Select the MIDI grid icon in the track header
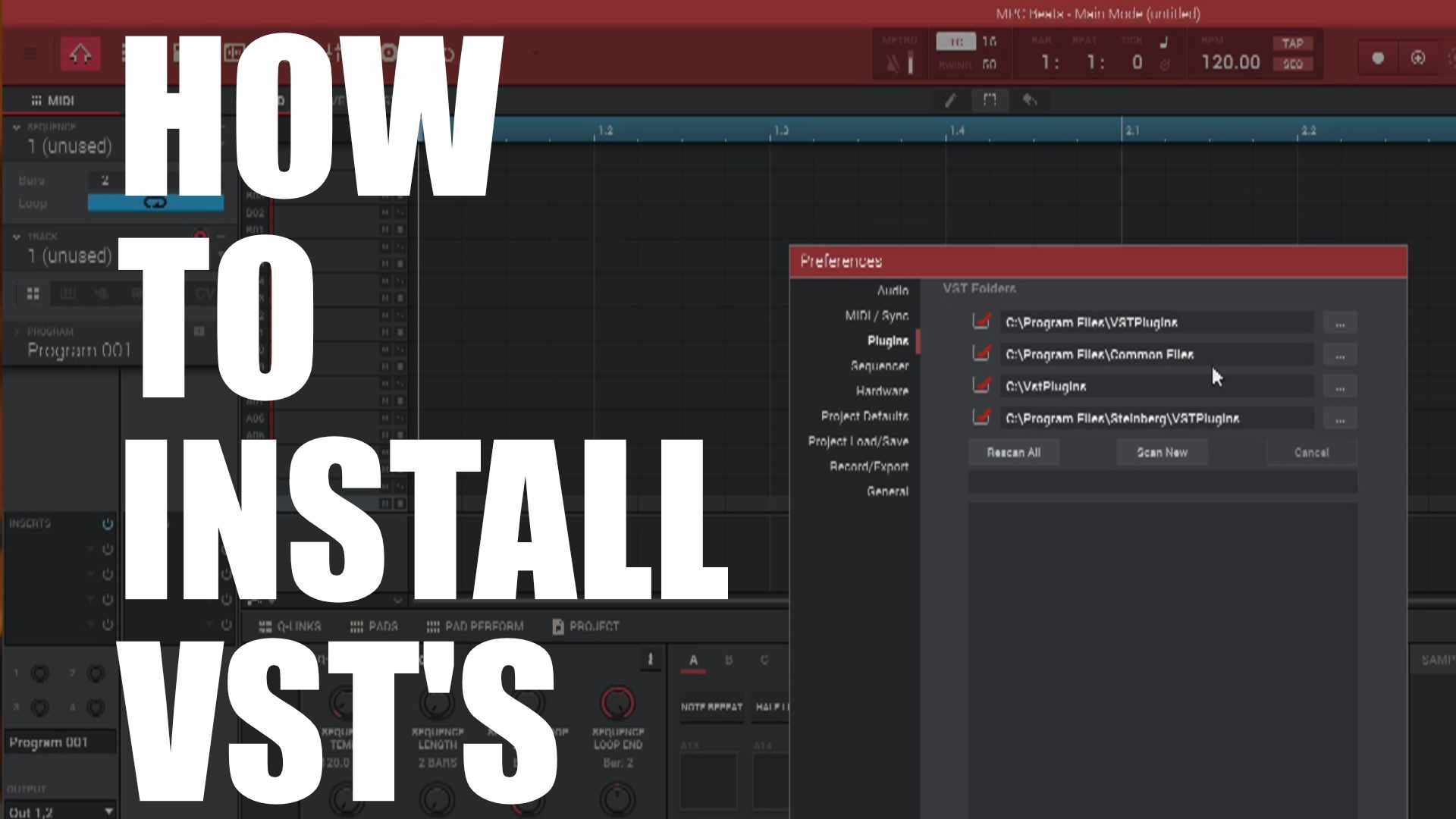 pos(36,100)
